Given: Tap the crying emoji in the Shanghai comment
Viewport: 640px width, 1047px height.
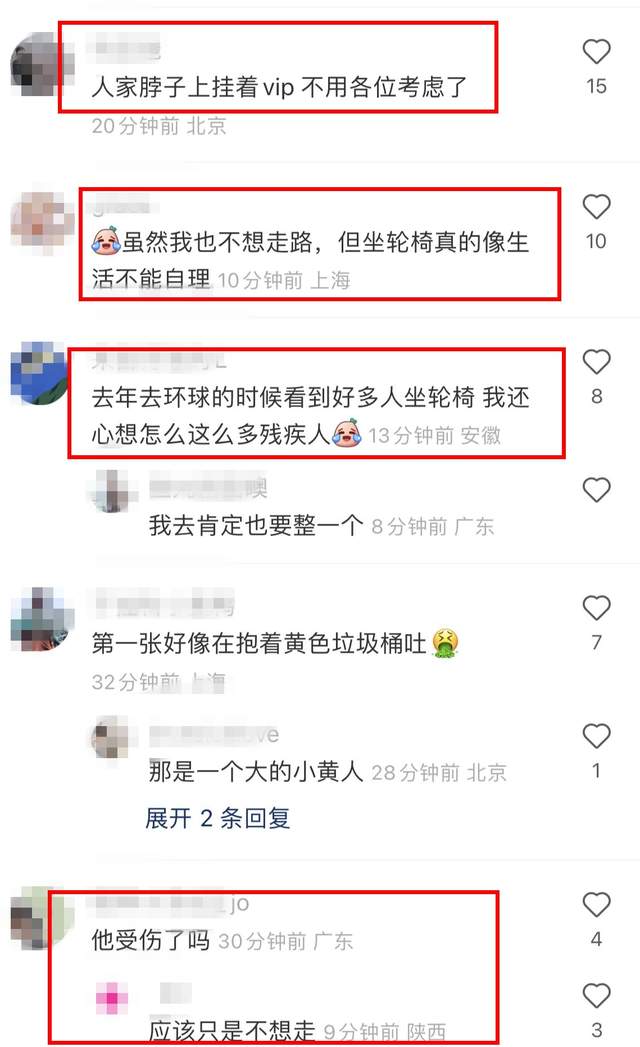Looking at the screenshot, I should (x=106, y=242).
